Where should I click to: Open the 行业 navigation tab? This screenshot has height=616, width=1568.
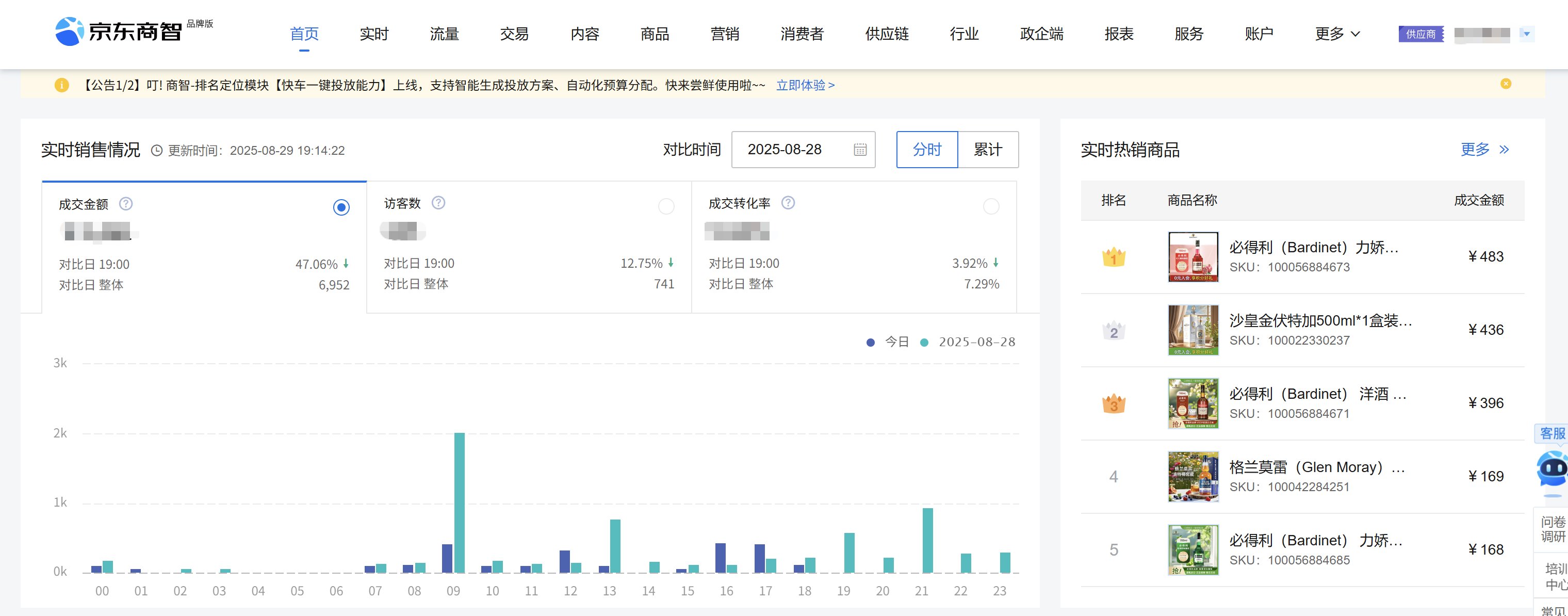click(964, 34)
